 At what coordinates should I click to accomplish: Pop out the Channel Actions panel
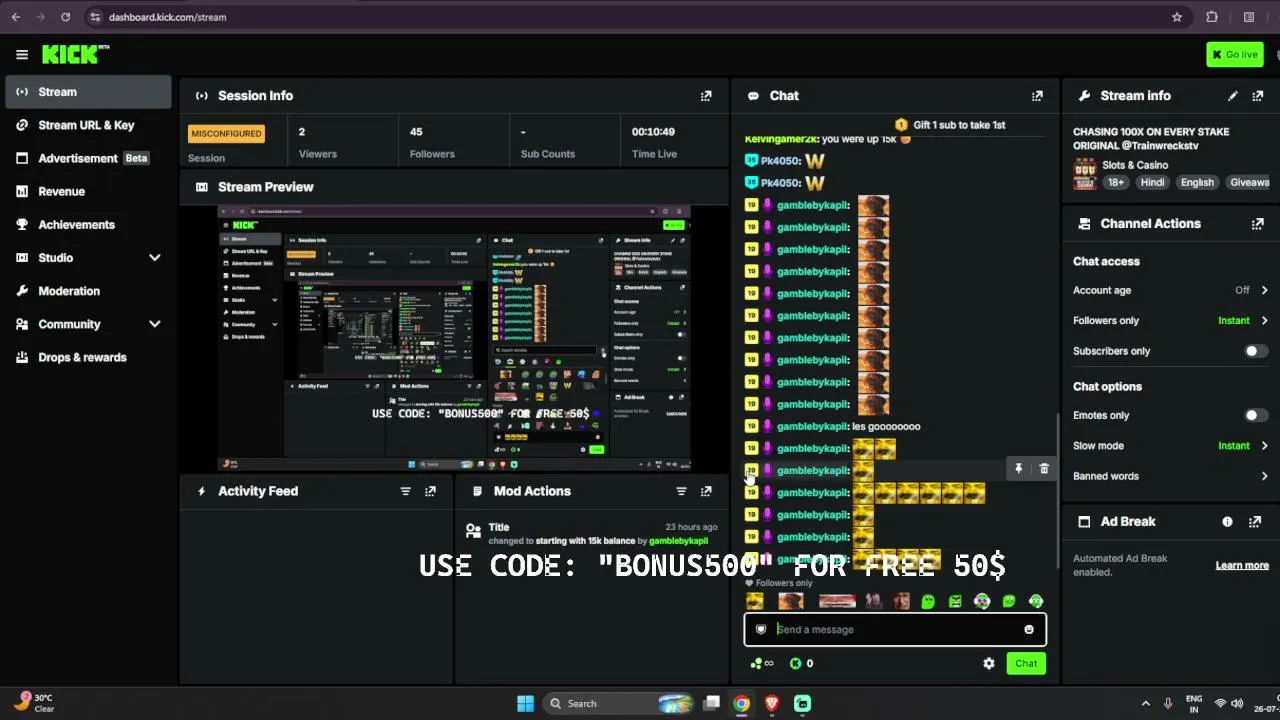1257,224
